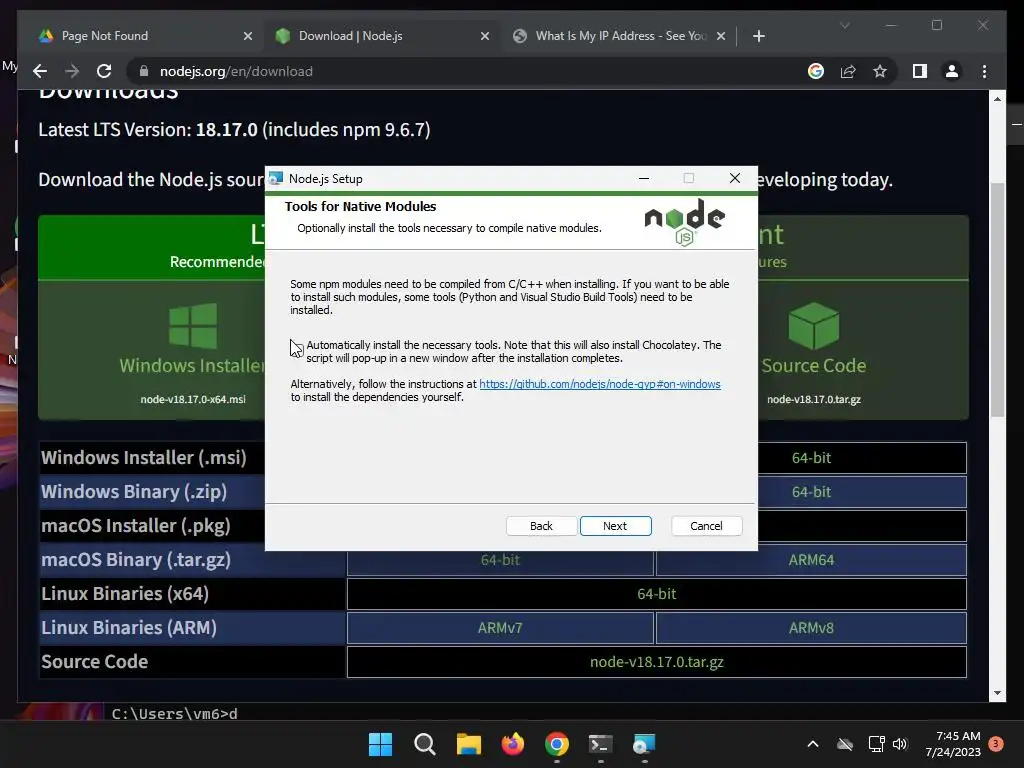Close the Page Not Found tab
This screenshot has width=1024, height=768.
point(248,36)
